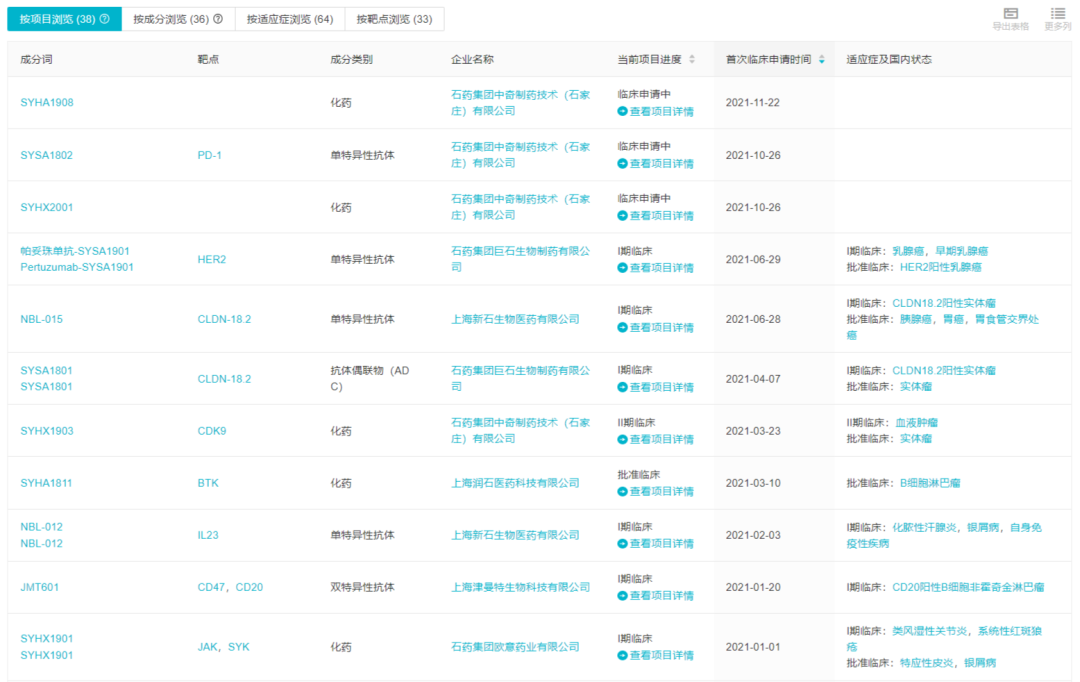This screenshot has width=1080, height=682.
Task: Select date cell 2021-11-22
Action: tap(753, 103)
